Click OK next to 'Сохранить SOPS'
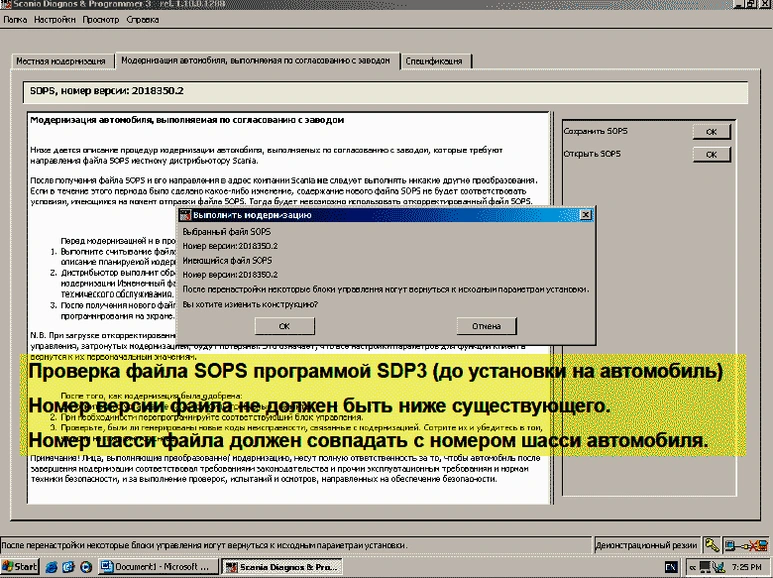Viewport: 773px width, 578px height. coord(711,132)
